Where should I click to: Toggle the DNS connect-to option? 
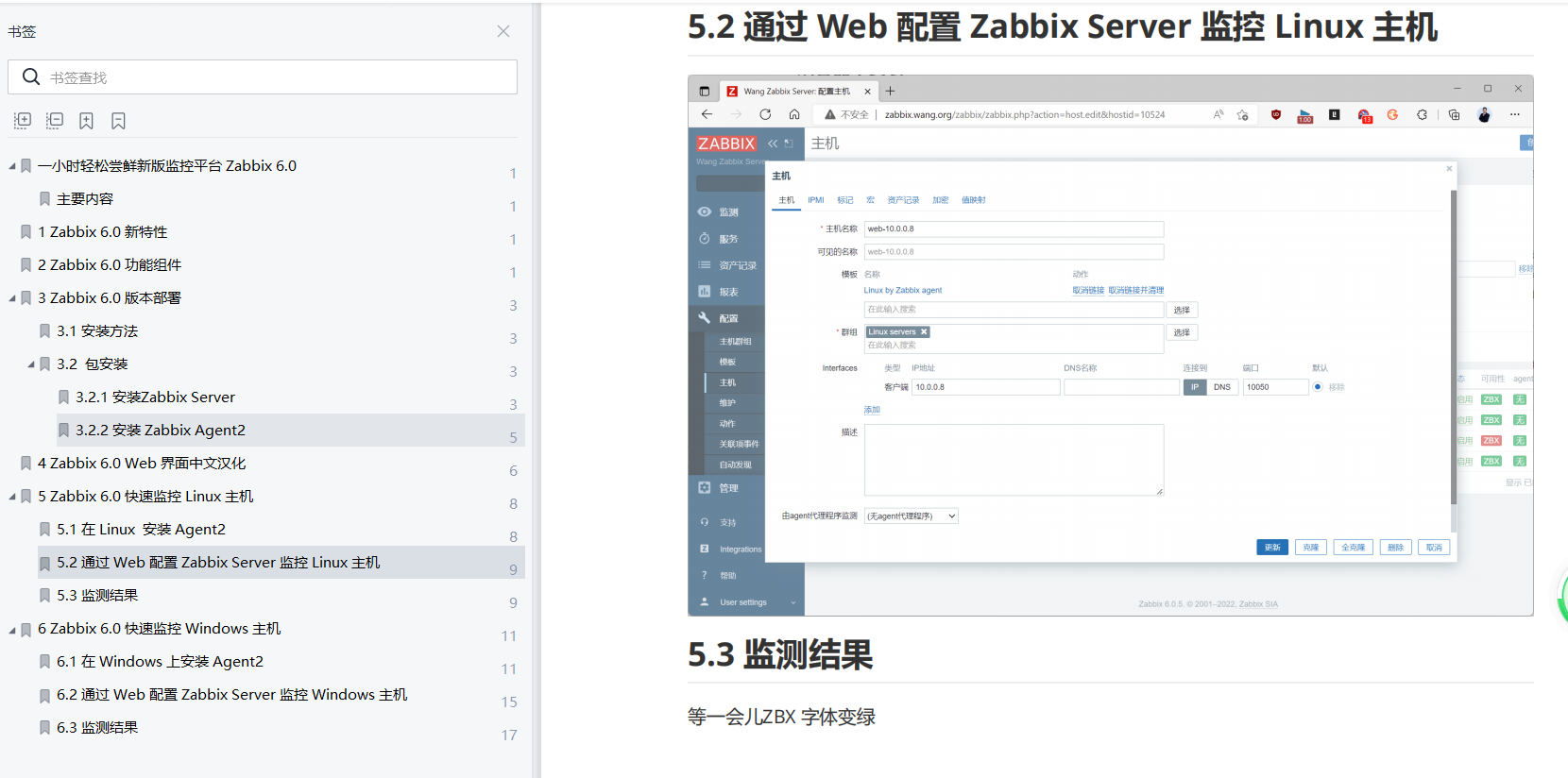[x=1222, y=387]
